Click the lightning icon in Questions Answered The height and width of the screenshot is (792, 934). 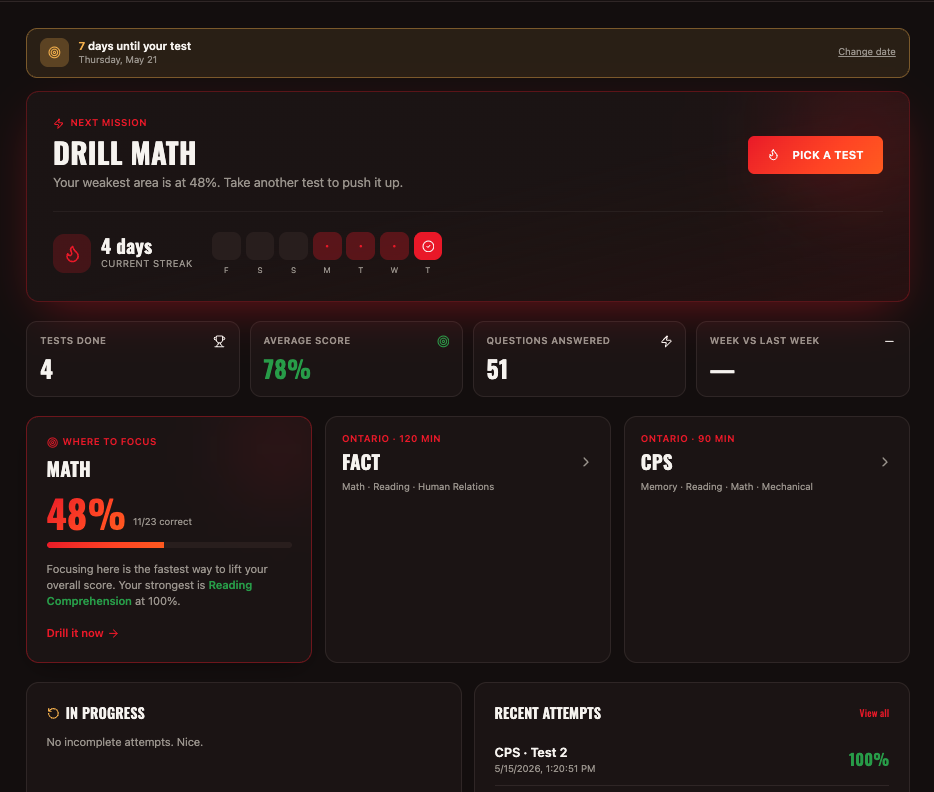(x=667, y=341)
